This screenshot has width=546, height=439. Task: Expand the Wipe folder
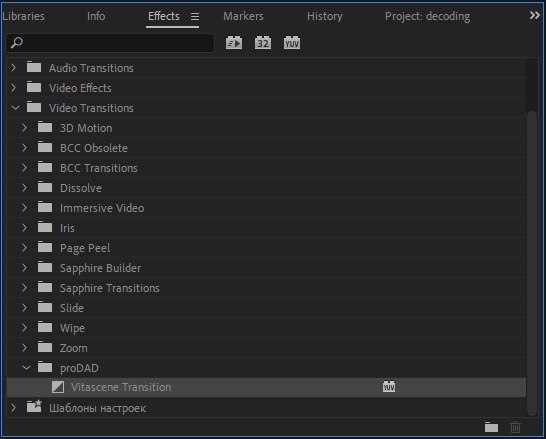24,328
